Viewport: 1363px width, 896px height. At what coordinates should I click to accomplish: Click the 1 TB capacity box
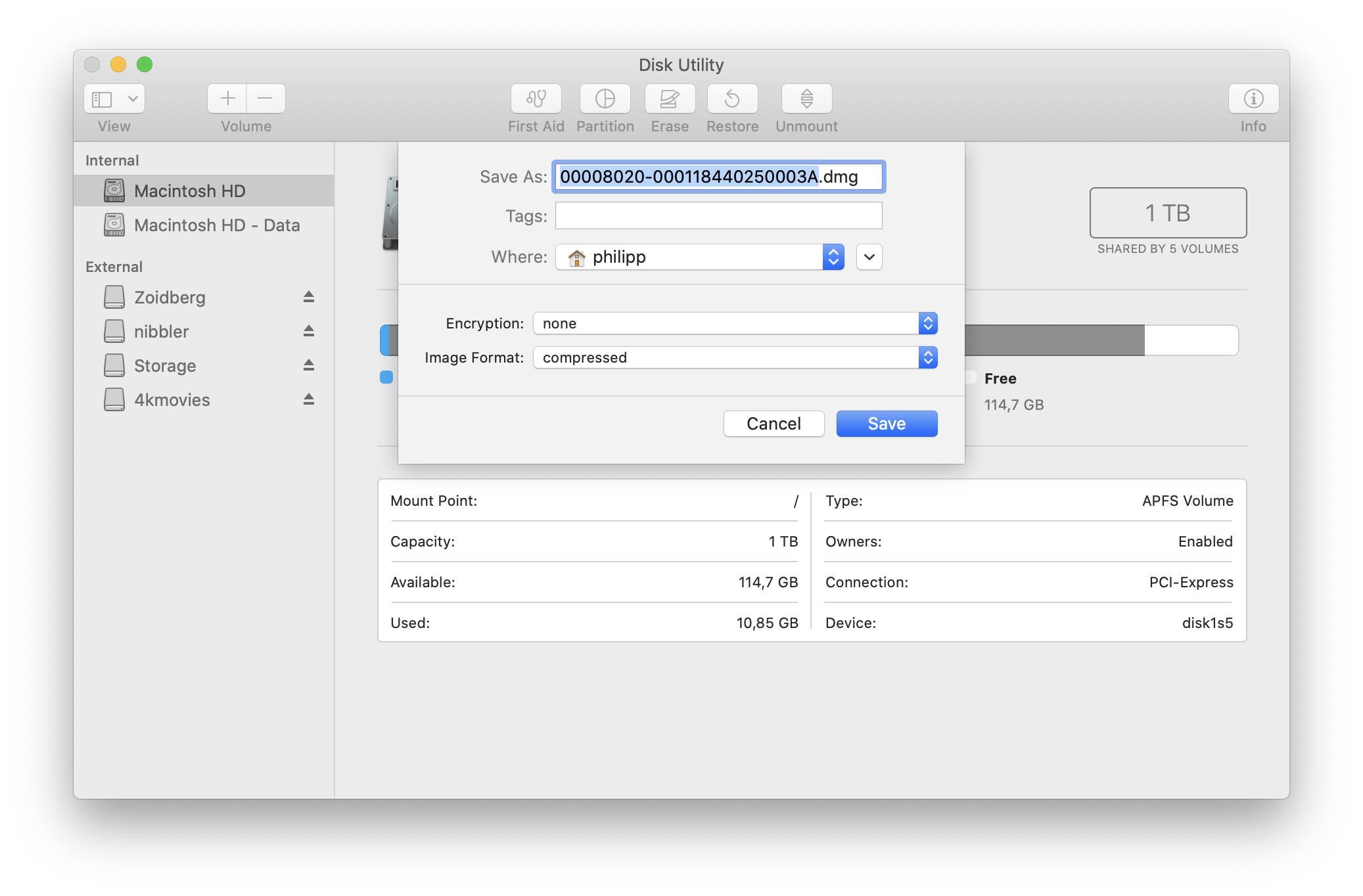(1168, 213)
